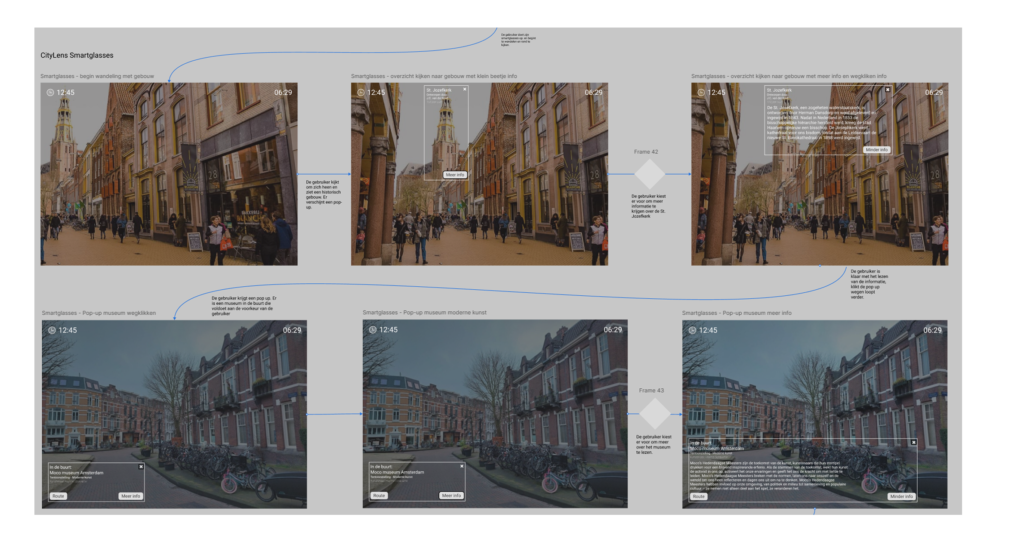Click clock icon in 'begin wandeling met gebouw' frame

pyautogui.click(x=50, y=92)
